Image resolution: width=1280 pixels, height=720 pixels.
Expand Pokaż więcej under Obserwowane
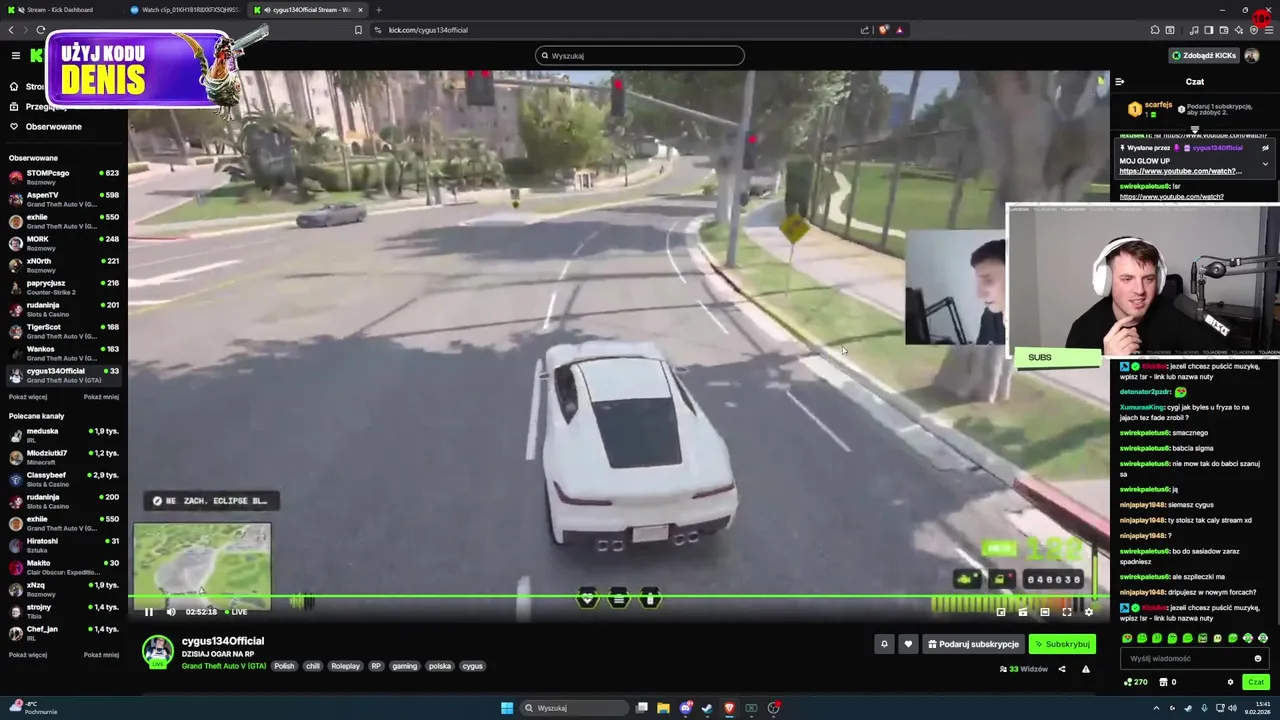(x=28, y=397)
